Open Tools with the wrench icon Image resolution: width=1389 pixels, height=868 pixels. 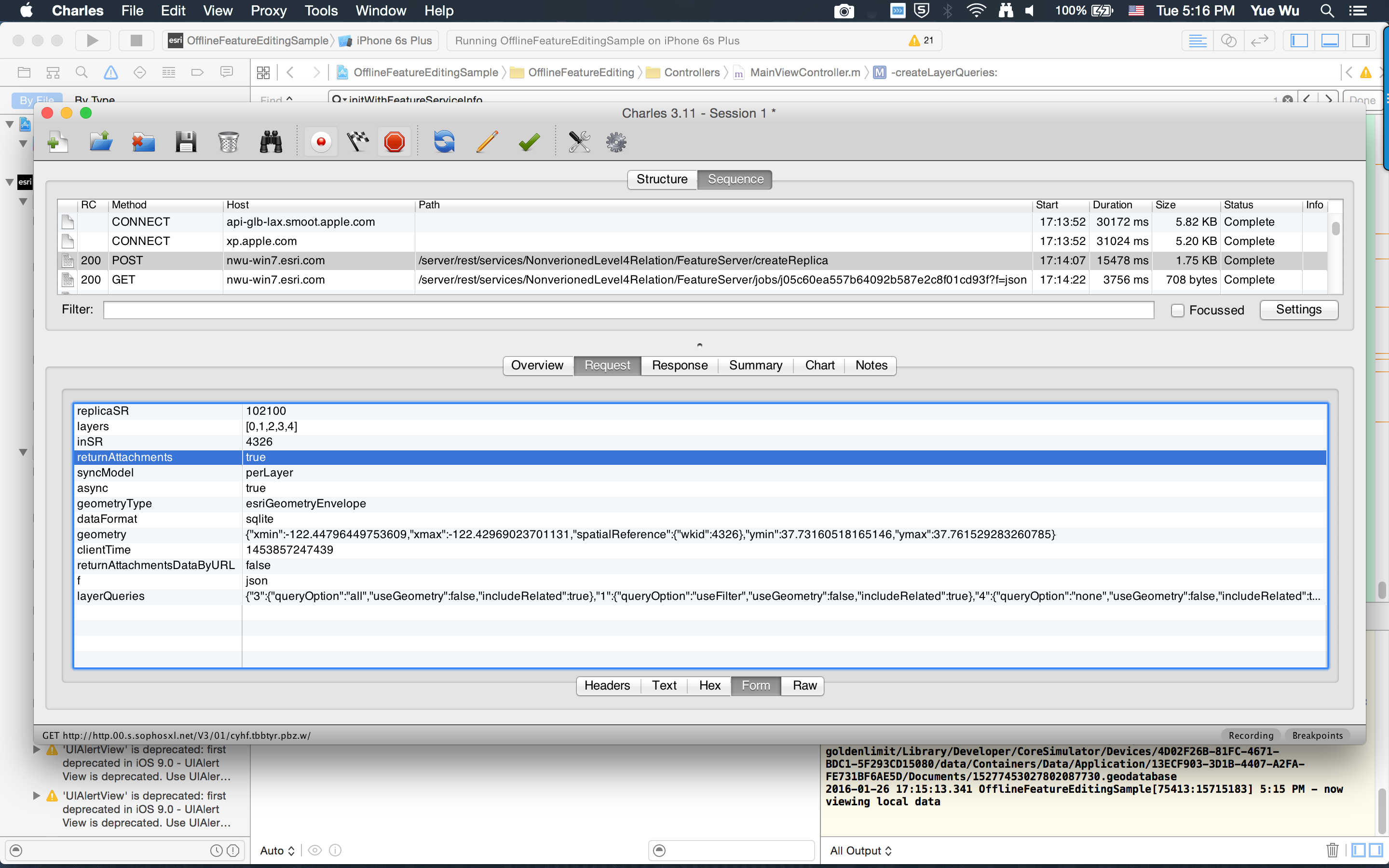pyautogui.click(x=579, y=141)
